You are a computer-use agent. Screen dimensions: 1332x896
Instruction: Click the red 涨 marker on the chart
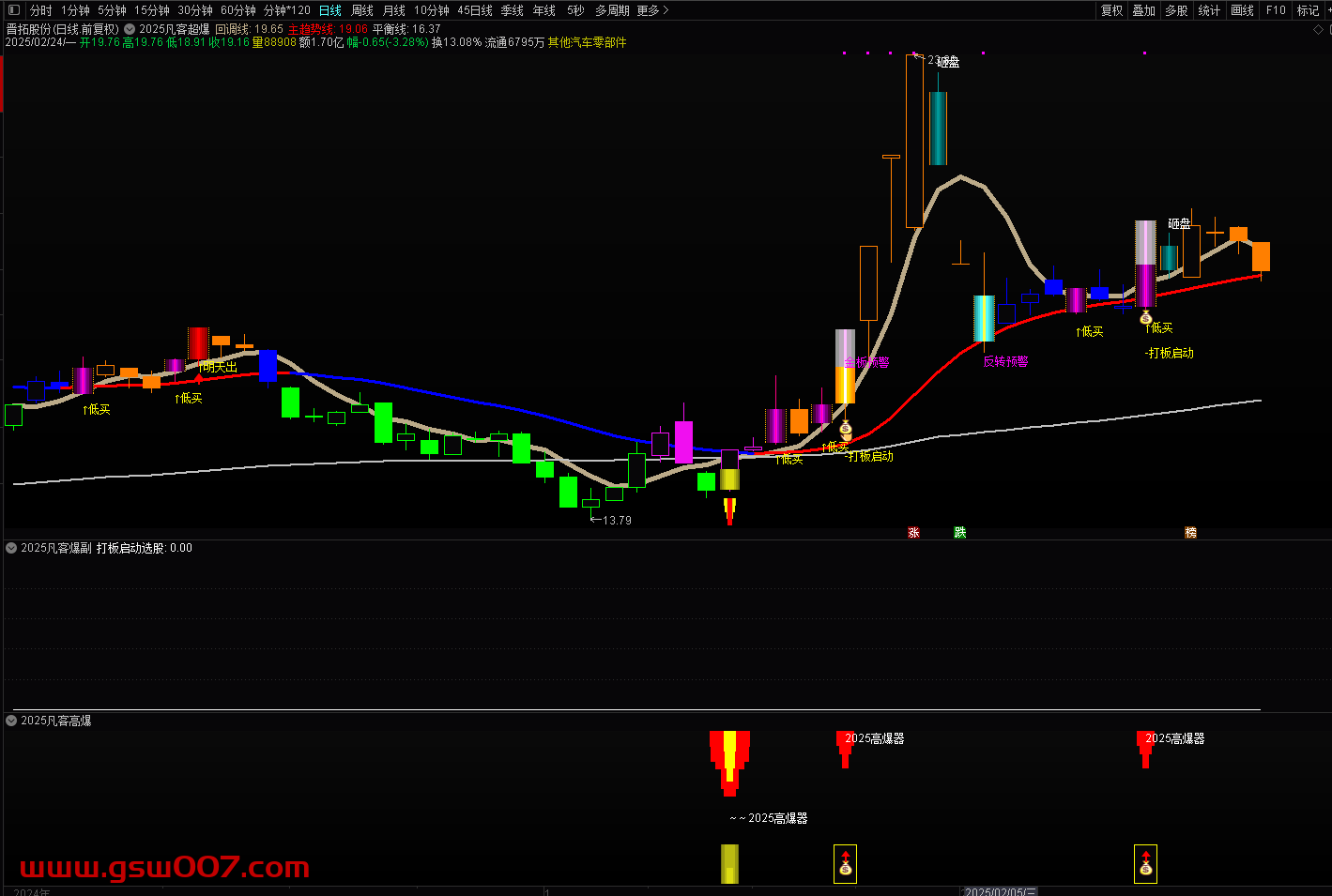coord(913,533)
